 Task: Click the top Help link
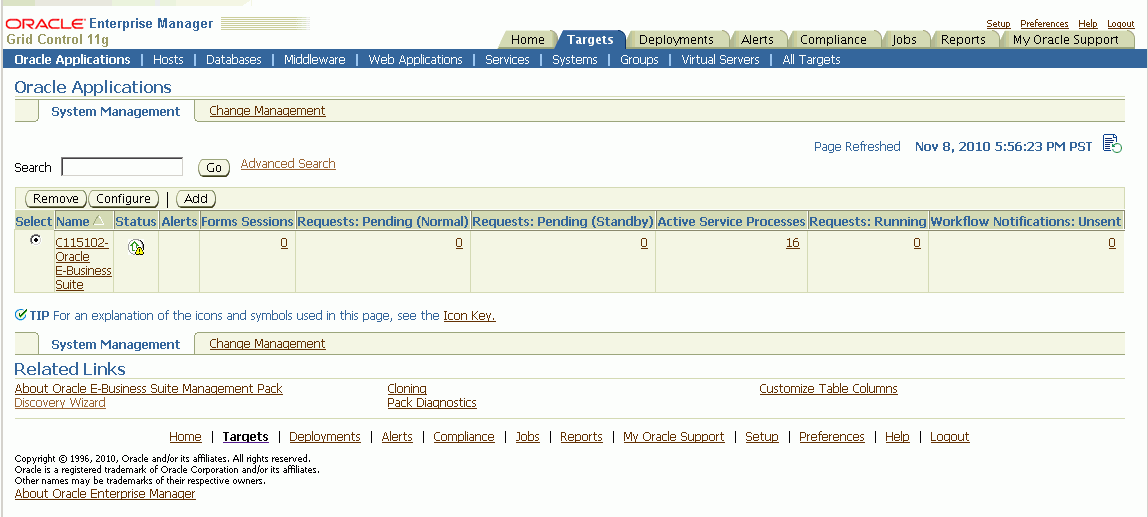[1088, 24]
